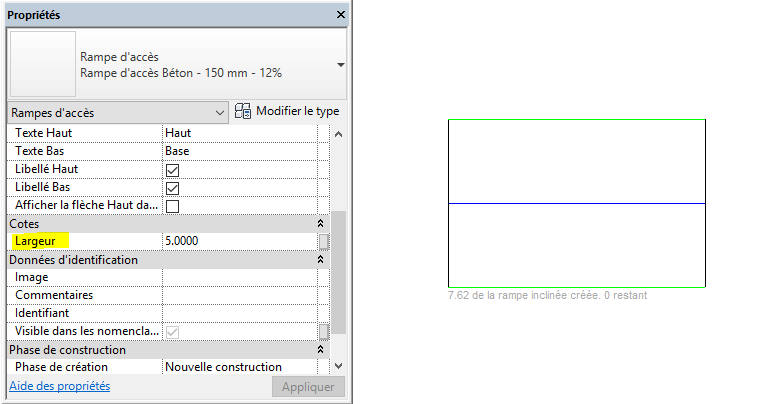Click Modifier le type button

(287, 111)
